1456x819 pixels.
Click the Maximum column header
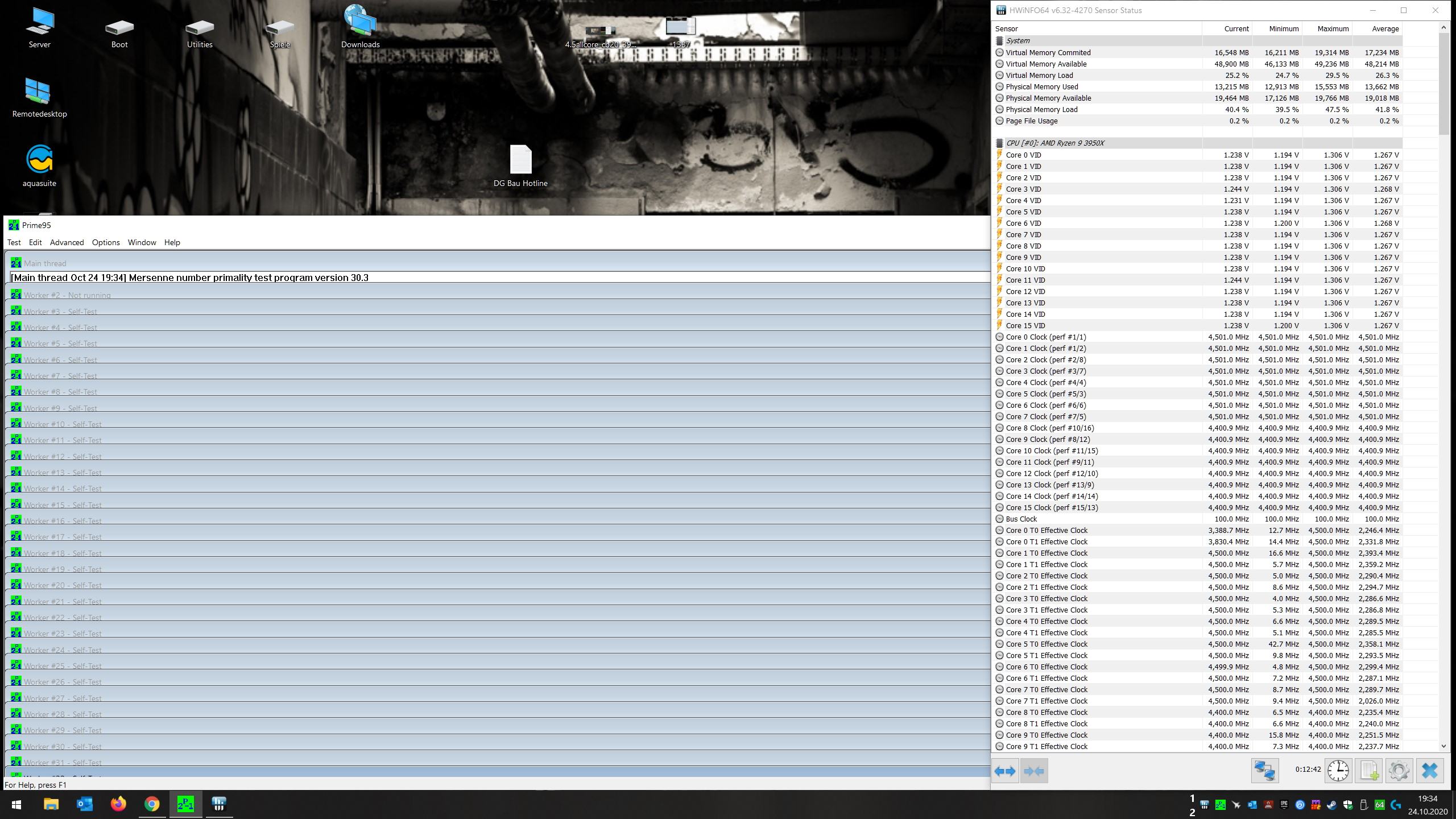coord(1327,28)
